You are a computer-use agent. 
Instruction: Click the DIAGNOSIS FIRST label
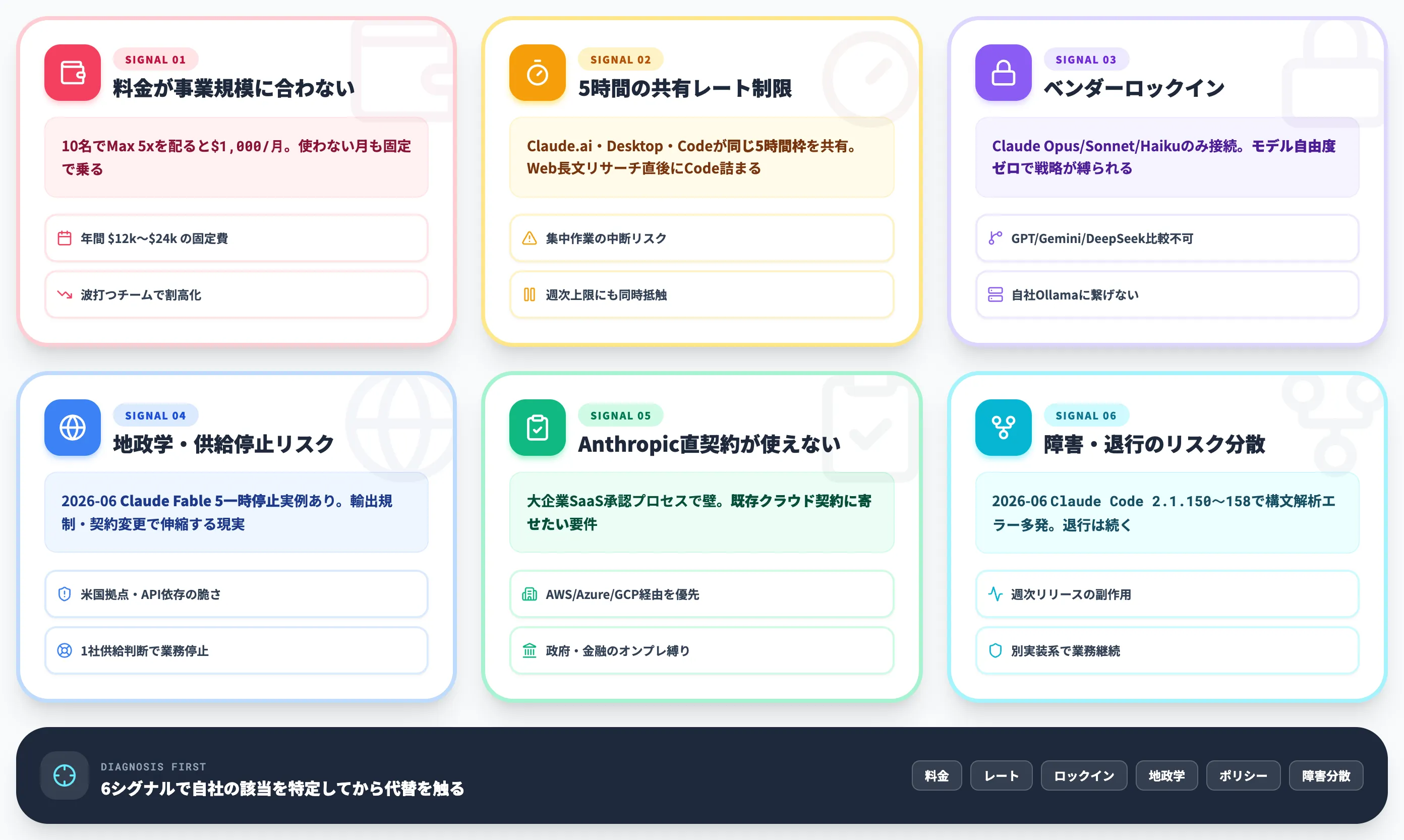(x=153, y=766)
